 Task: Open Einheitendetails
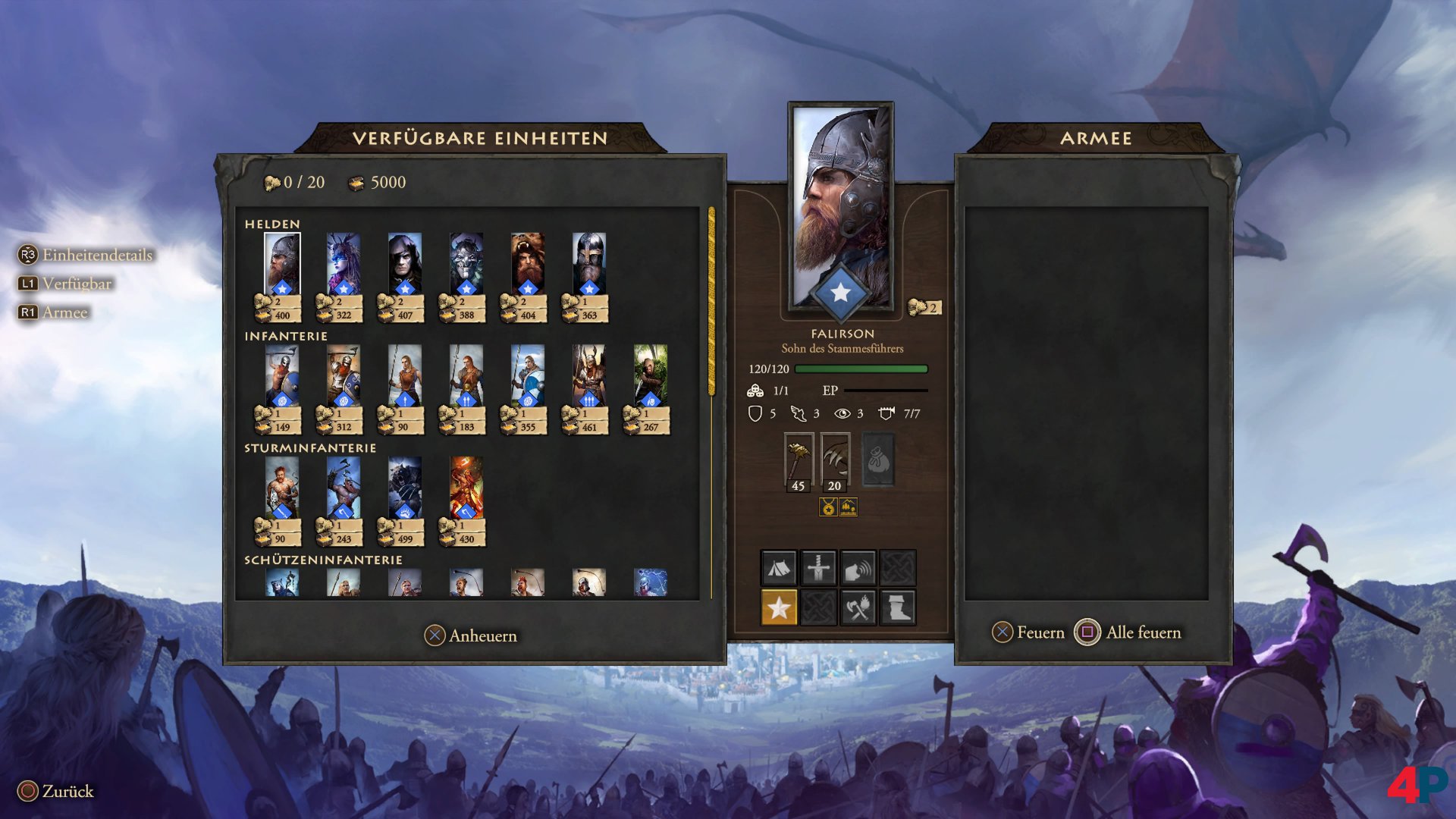[85, 255]
